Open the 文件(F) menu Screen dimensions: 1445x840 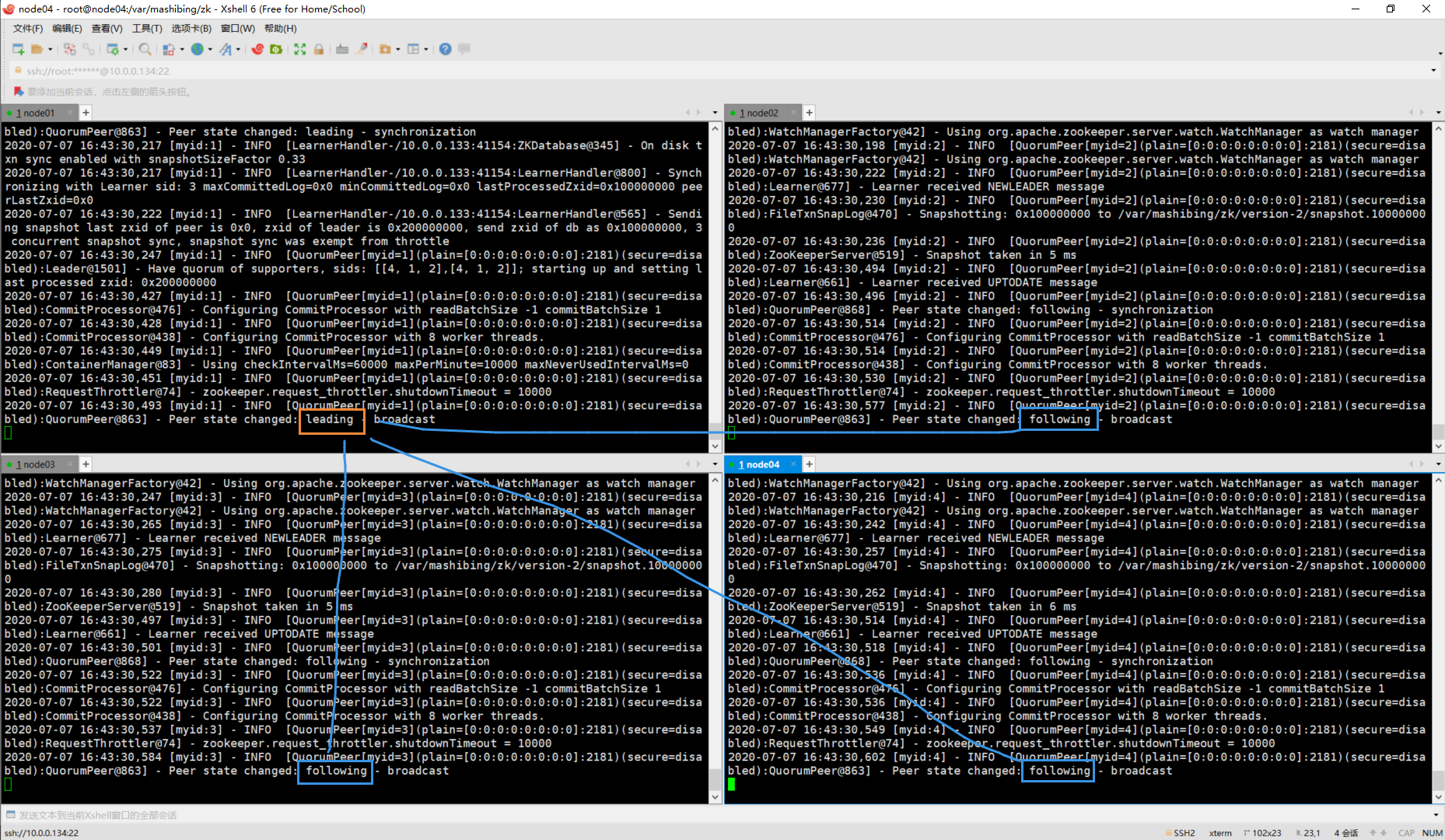pos(28,29)
